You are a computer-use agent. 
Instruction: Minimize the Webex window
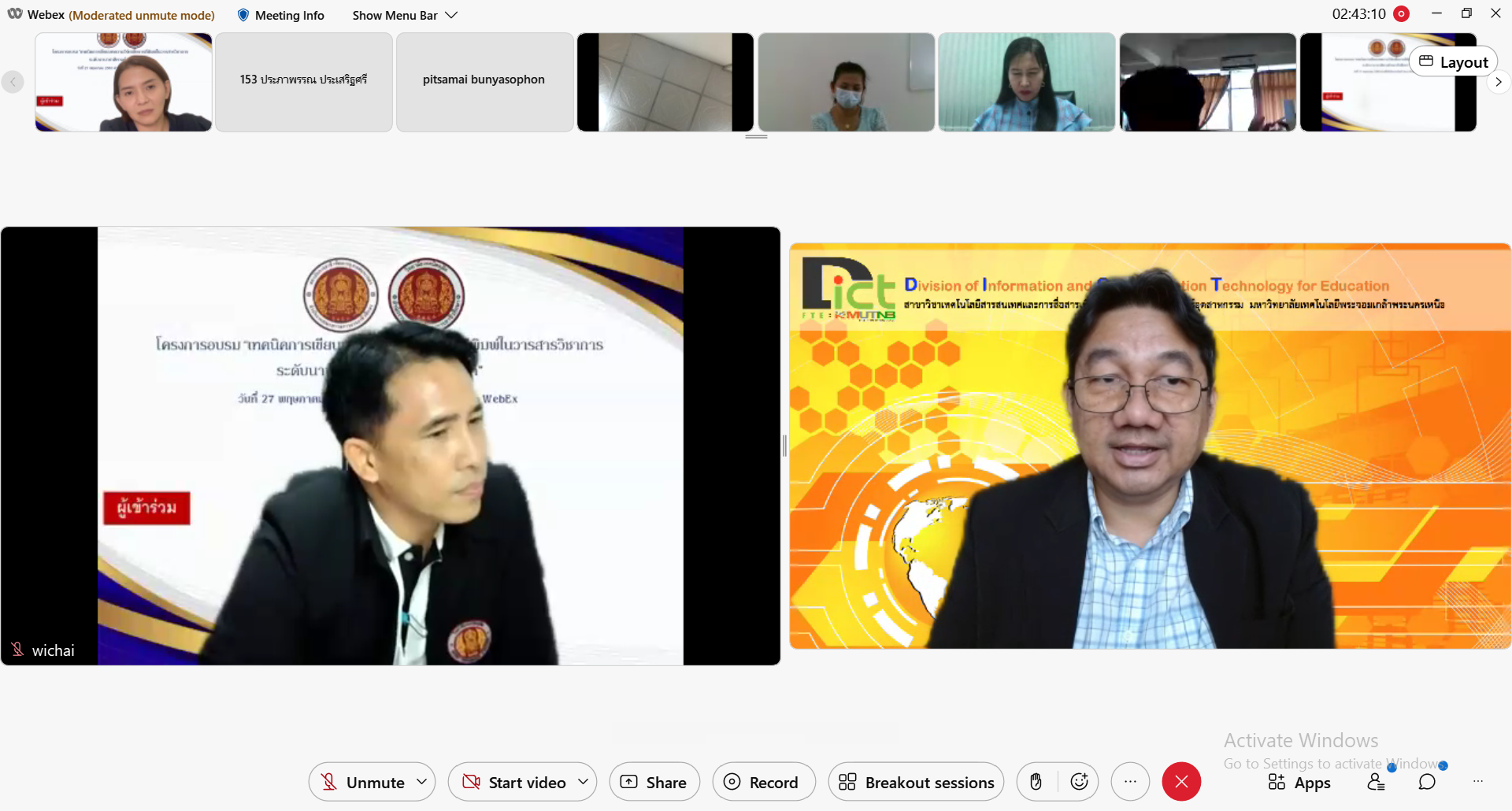(1436, 13)
